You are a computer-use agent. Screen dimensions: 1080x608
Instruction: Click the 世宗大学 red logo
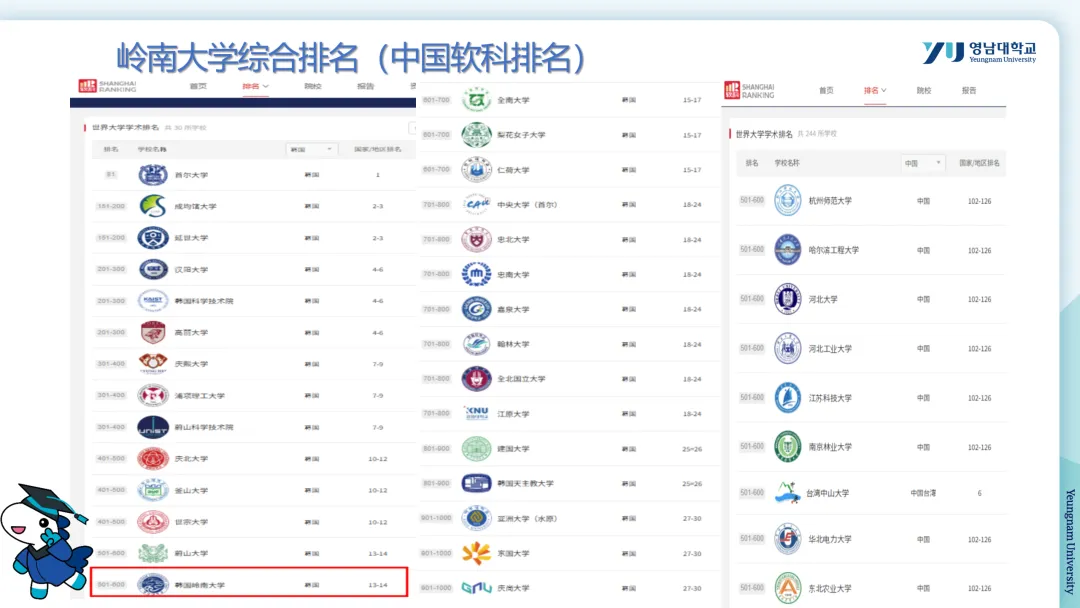click(x=153, y=522)
